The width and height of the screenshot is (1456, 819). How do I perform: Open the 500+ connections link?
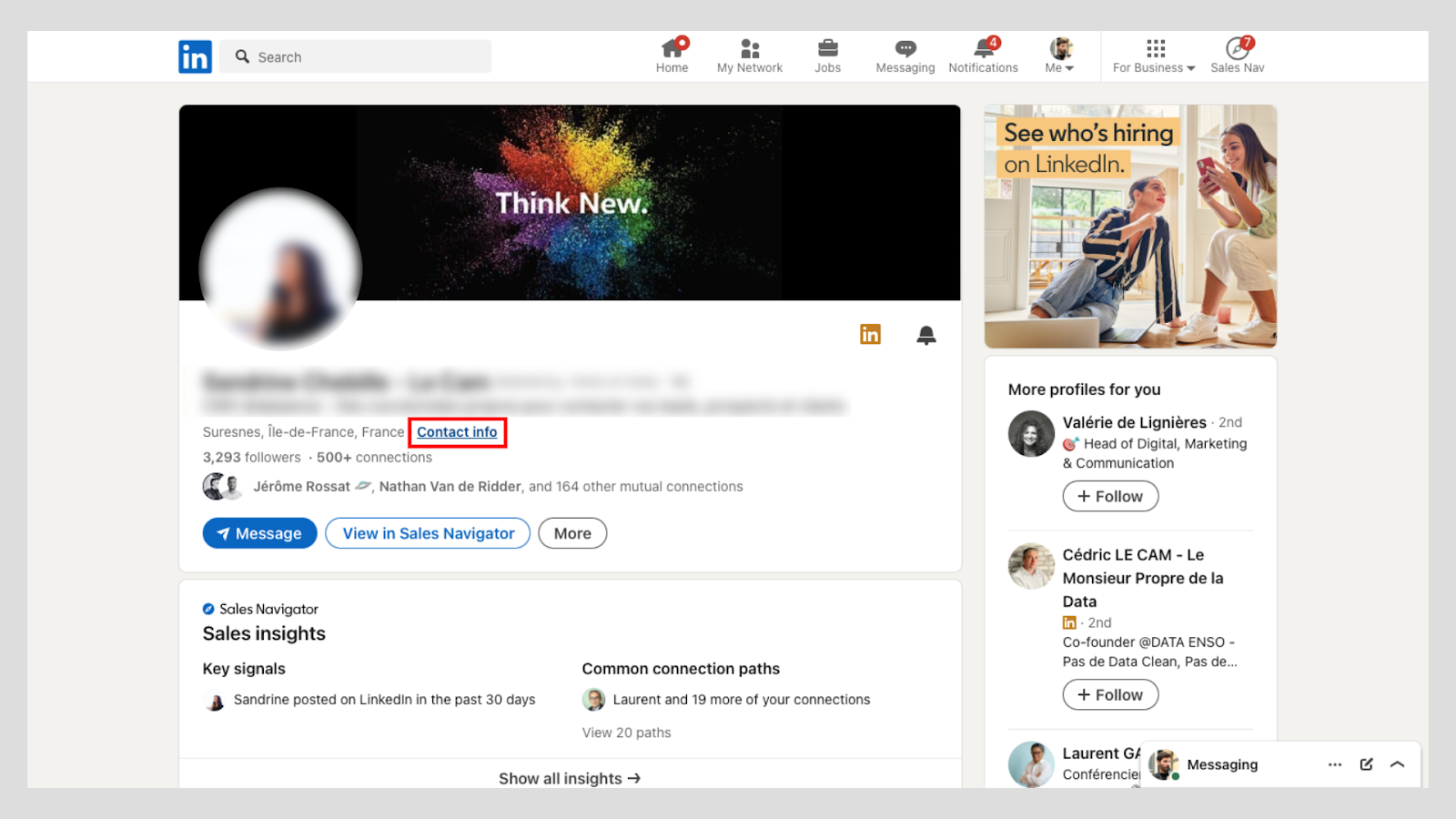[x=374, y=458]
